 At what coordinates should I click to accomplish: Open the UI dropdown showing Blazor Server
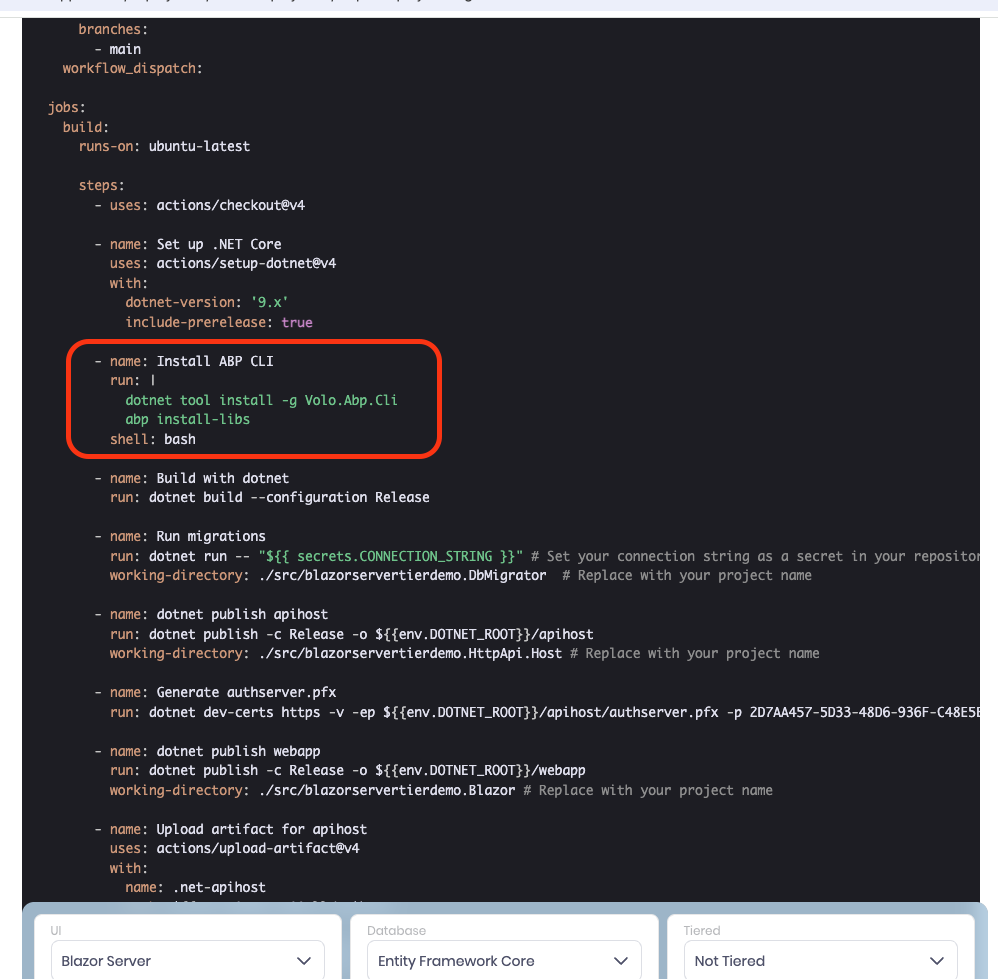tap(187, 961)
